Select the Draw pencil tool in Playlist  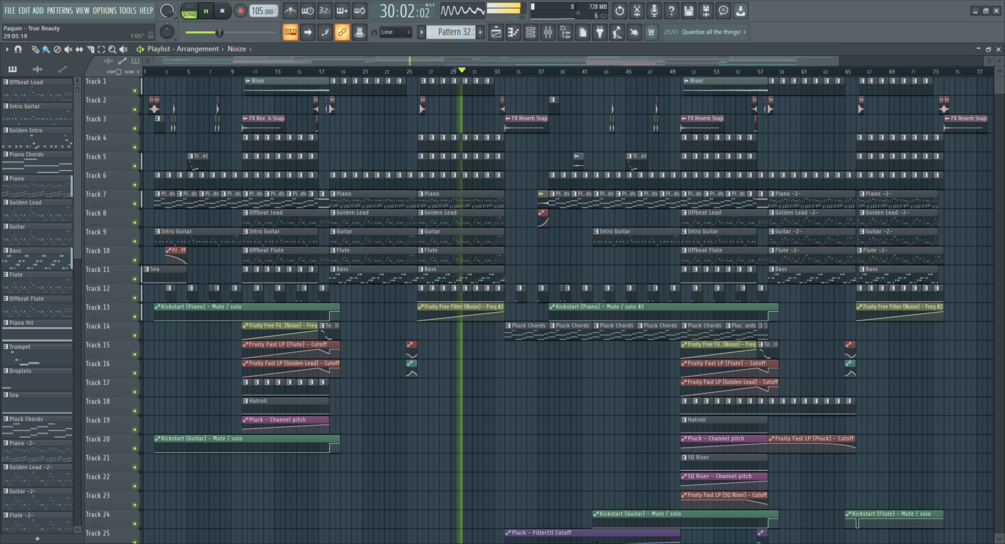[35, 49]
